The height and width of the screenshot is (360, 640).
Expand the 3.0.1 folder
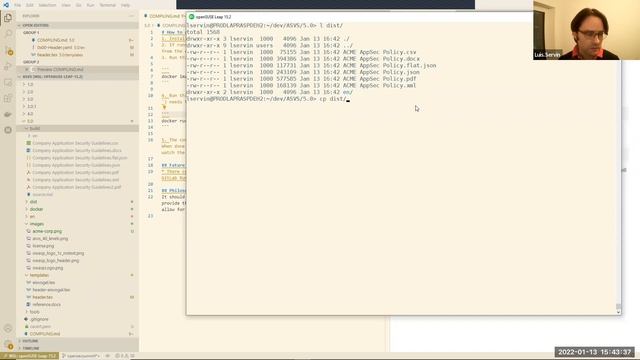78,107
